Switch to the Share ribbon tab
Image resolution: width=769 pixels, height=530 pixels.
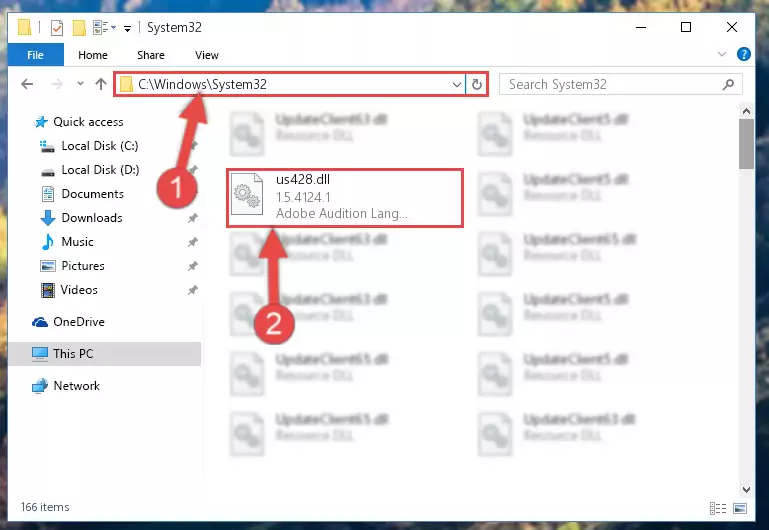click(x=151, y=55)
